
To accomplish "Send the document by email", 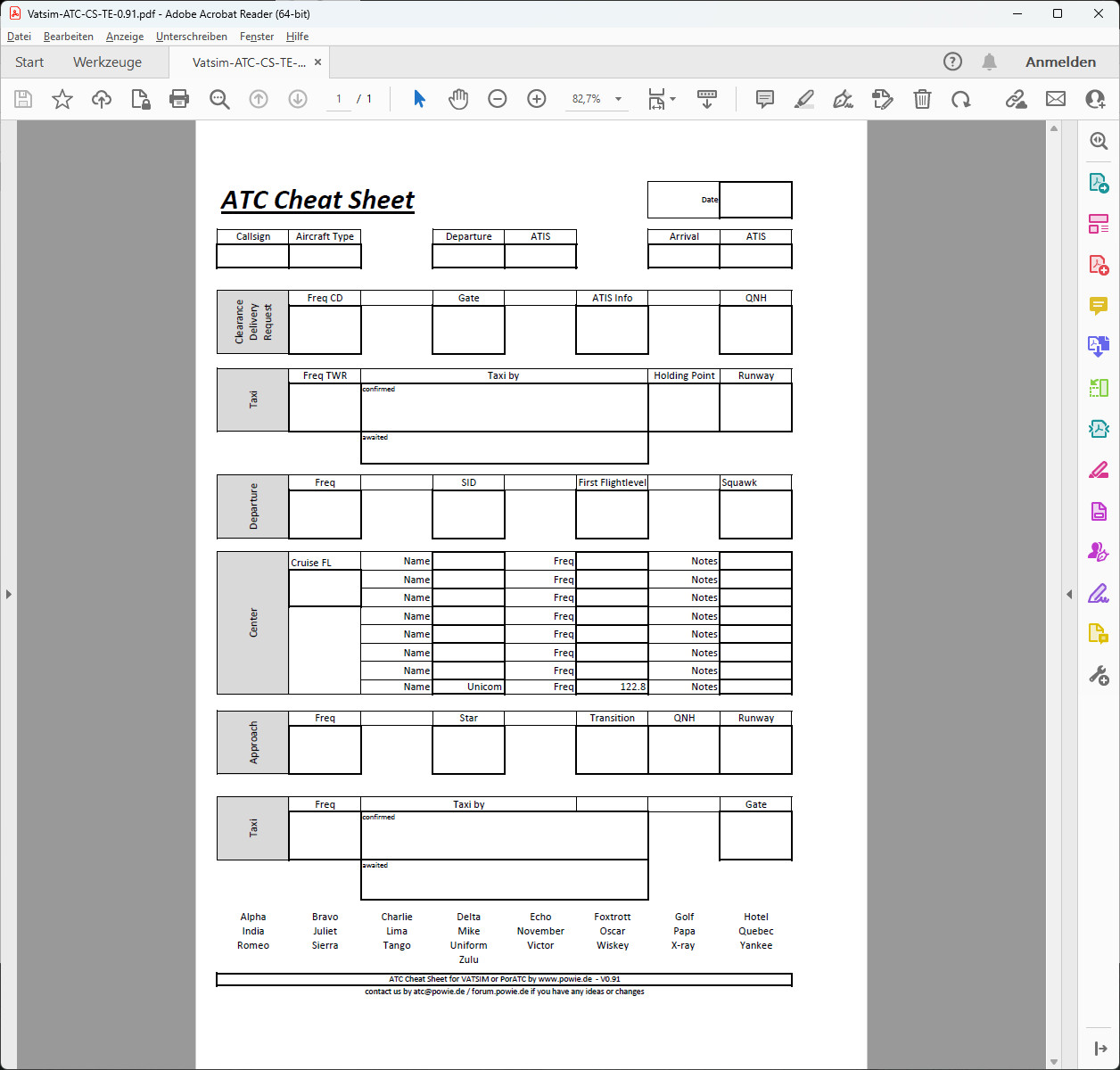I will [1056, 99].
